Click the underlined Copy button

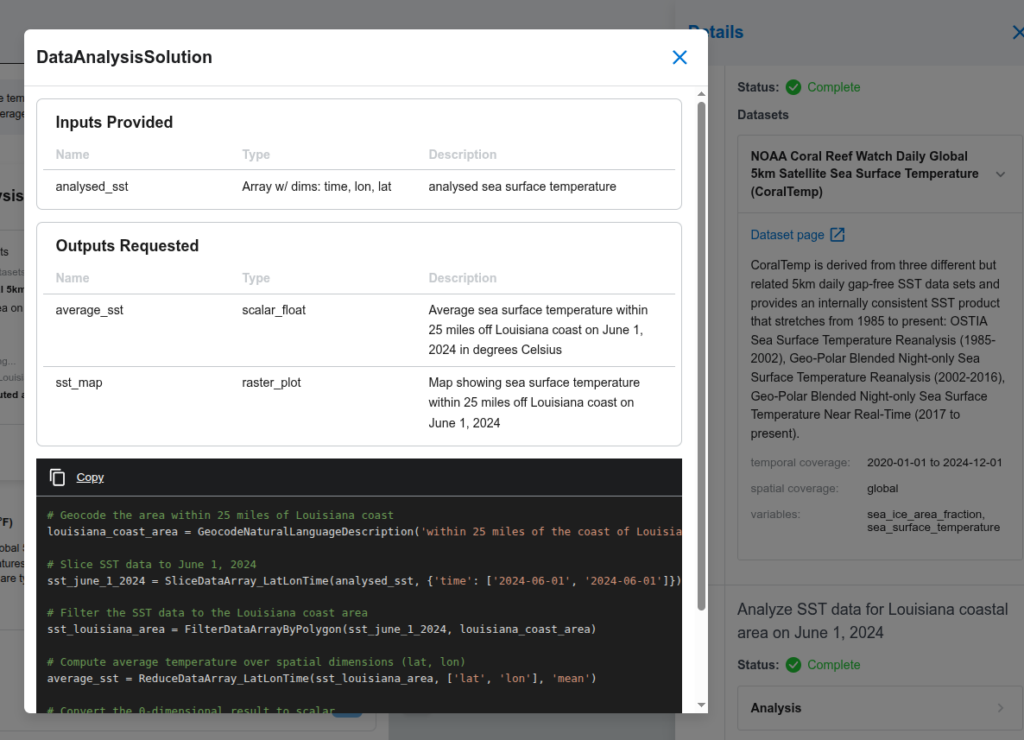(90, 477)
